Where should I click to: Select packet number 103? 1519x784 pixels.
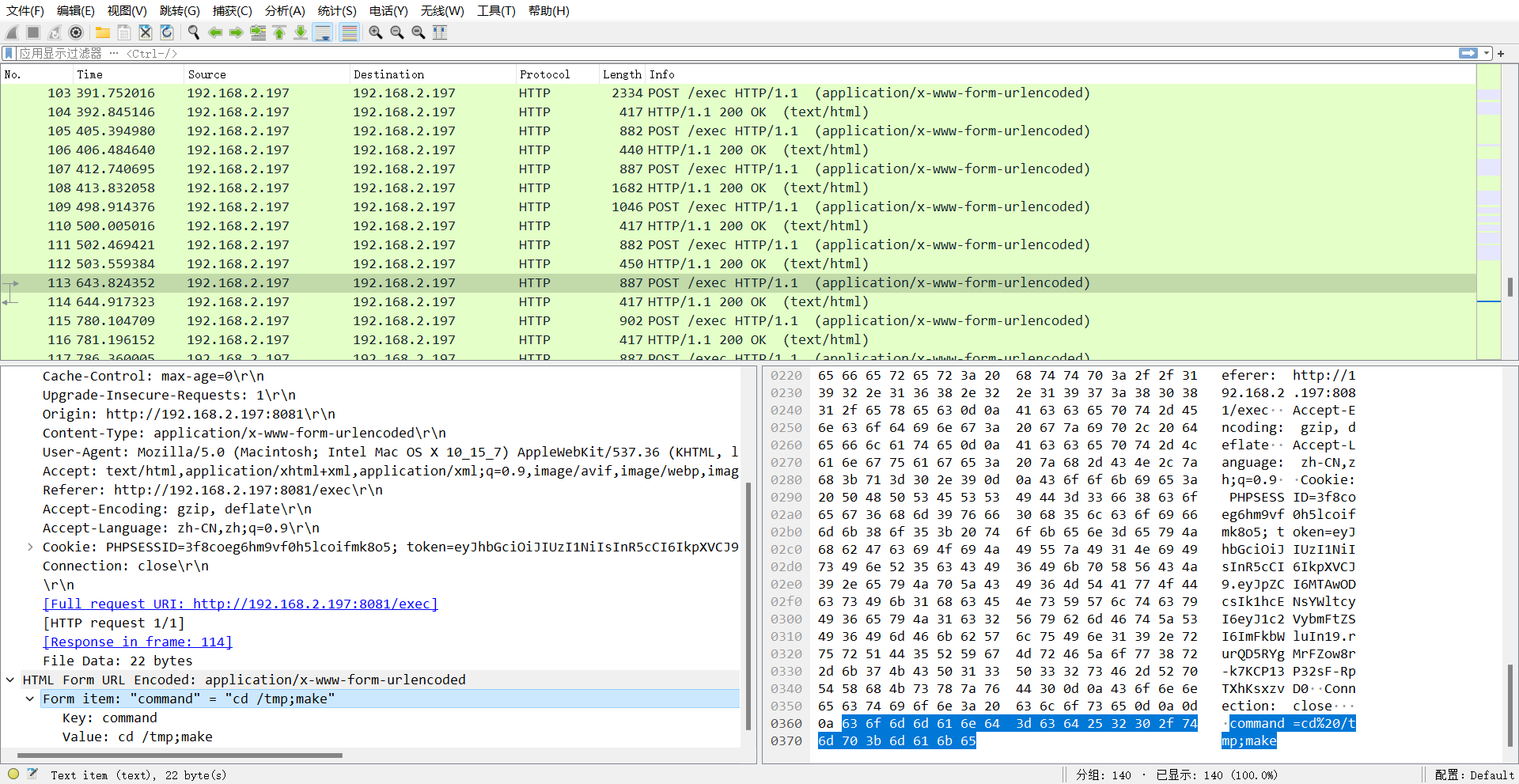tap(738, 93)
